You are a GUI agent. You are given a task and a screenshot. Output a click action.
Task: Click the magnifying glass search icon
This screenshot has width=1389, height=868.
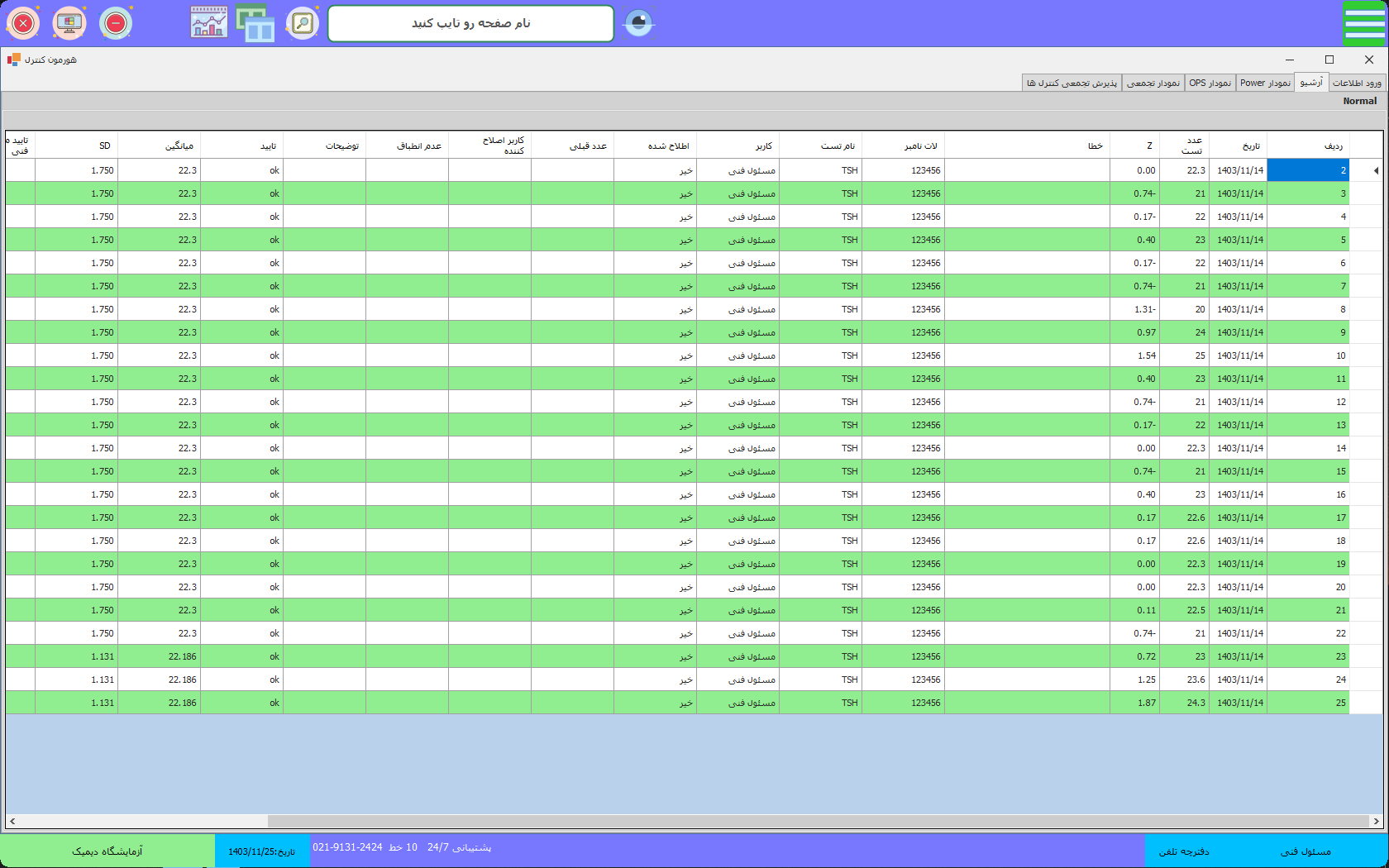[303, 23]
